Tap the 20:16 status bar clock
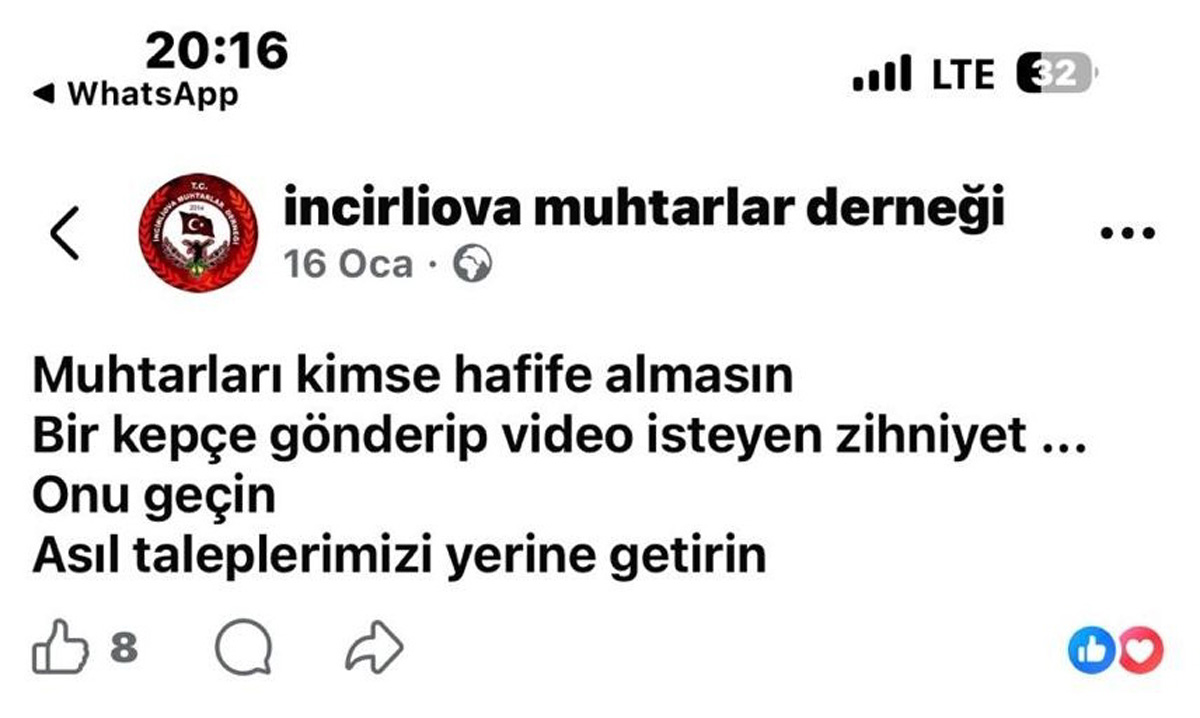 217,49
